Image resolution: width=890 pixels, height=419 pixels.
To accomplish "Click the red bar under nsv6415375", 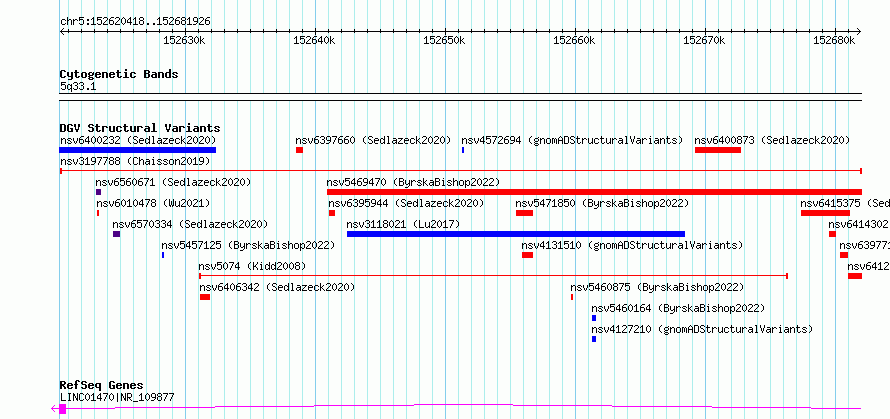I will click(x=825, y=213).
